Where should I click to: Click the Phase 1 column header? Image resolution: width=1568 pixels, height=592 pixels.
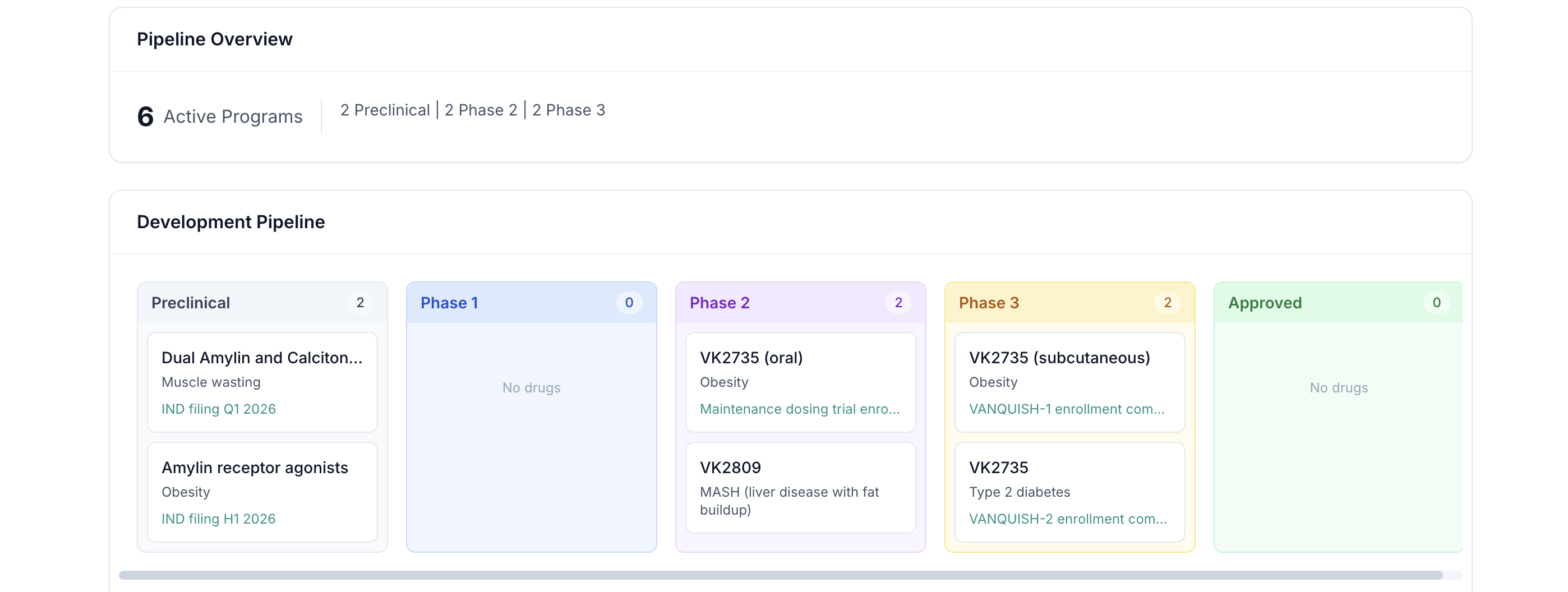tap(449, 302)
